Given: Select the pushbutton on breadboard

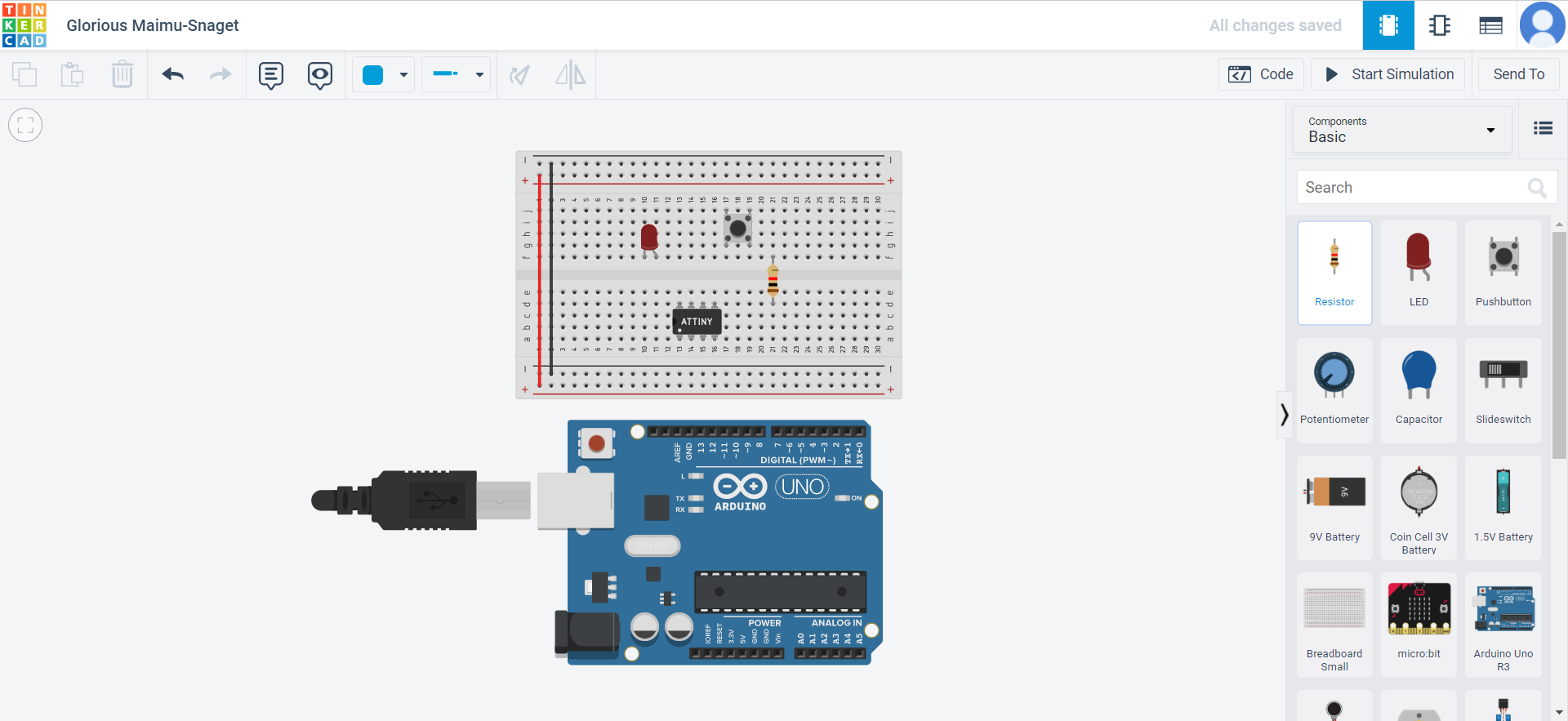Looking at the screenshot, I should tap(738, 228).
